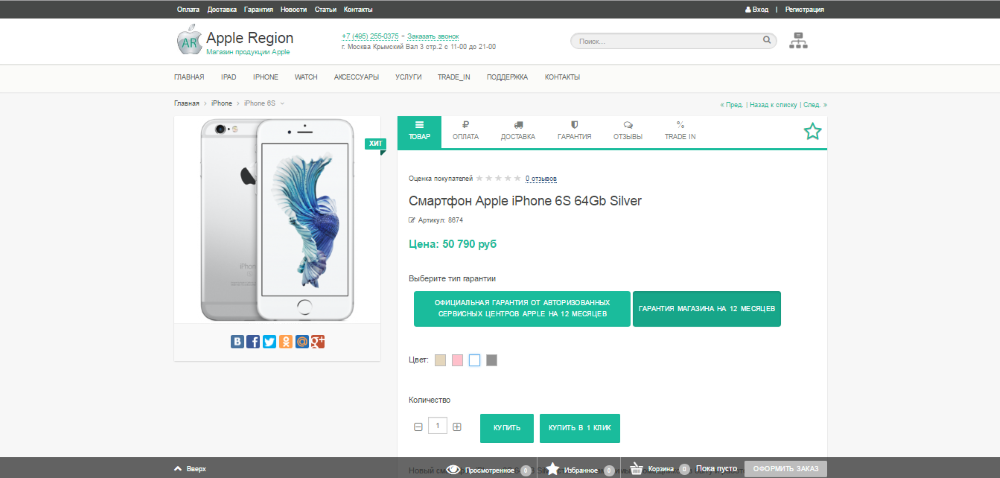The width and height of the screenshot is (1000, 478).
Task: Share the product on Twitter
Action: (x=270, y=342)
